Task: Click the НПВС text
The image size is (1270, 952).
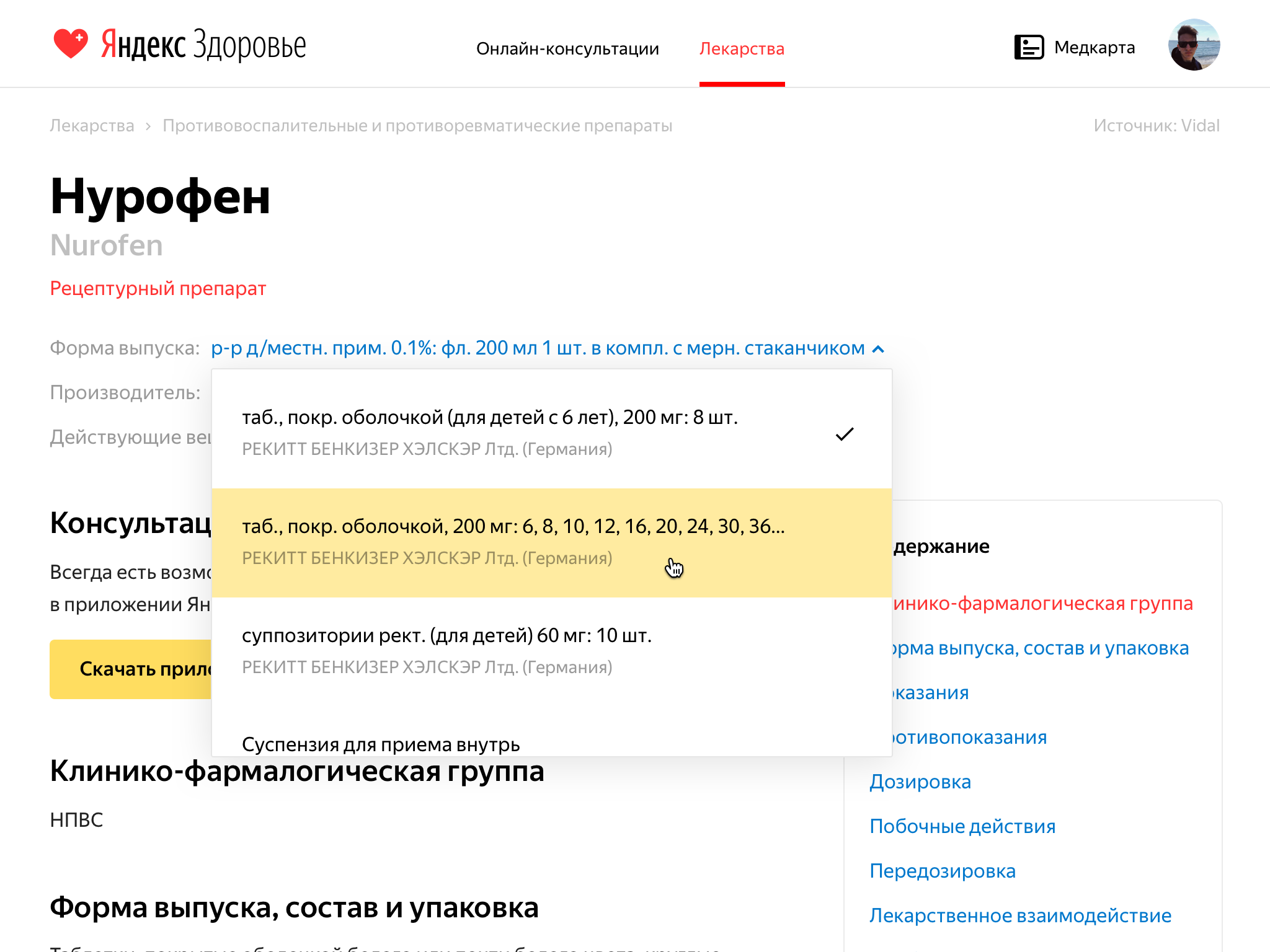Action: pyautogui.click(x=76, y=819)
